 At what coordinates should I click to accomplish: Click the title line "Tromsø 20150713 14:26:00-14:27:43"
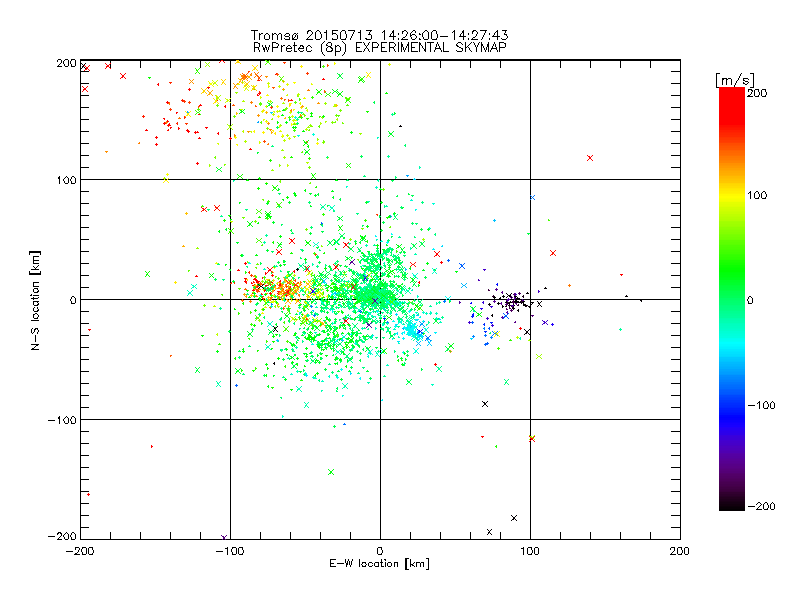tap(379, 35)
